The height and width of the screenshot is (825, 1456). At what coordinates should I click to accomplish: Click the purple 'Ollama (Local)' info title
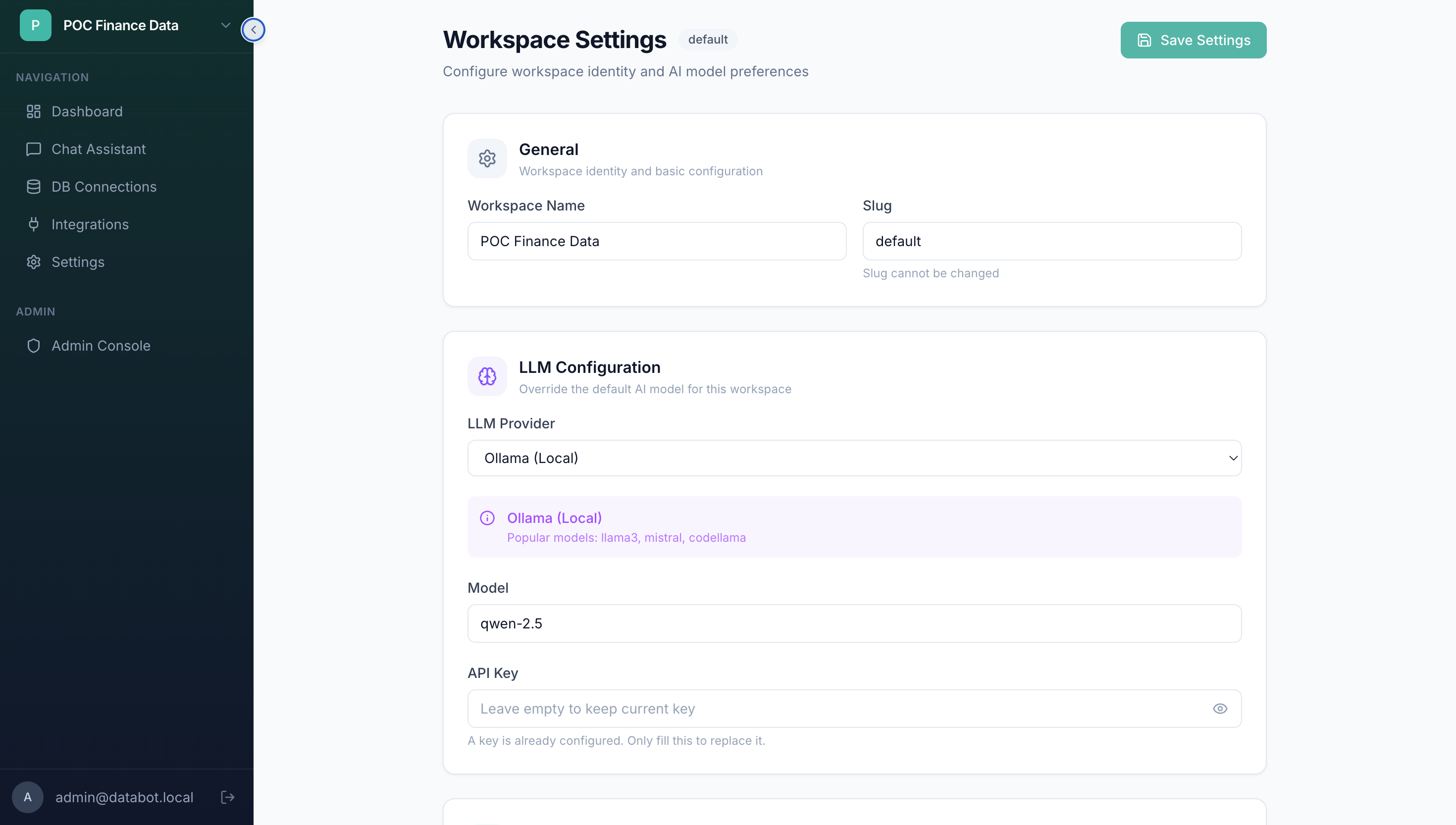click(x=554, y=518)
